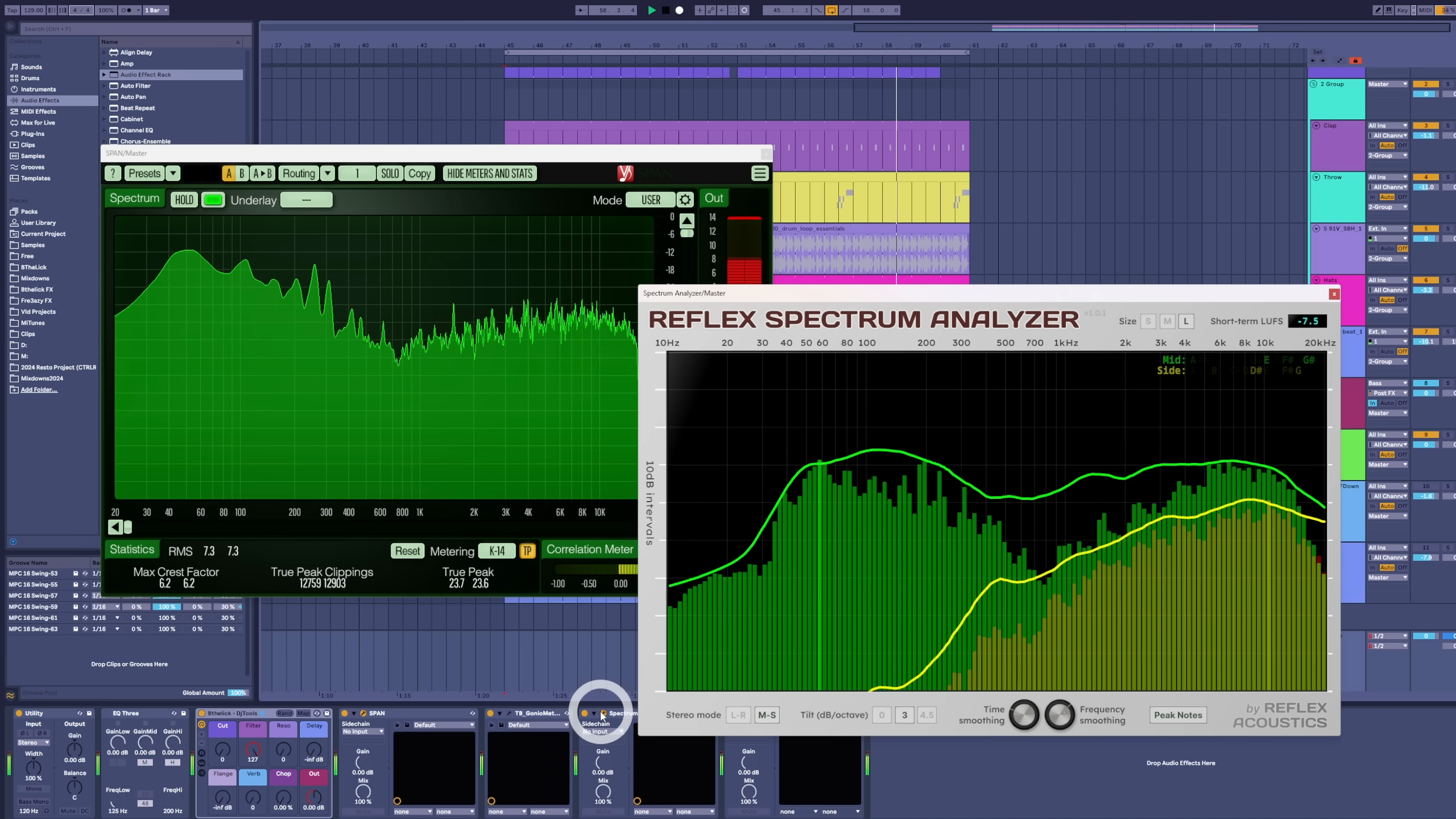Click the red lock icon in Set area
This screenshot has width=1456, height=819.
1355,61
